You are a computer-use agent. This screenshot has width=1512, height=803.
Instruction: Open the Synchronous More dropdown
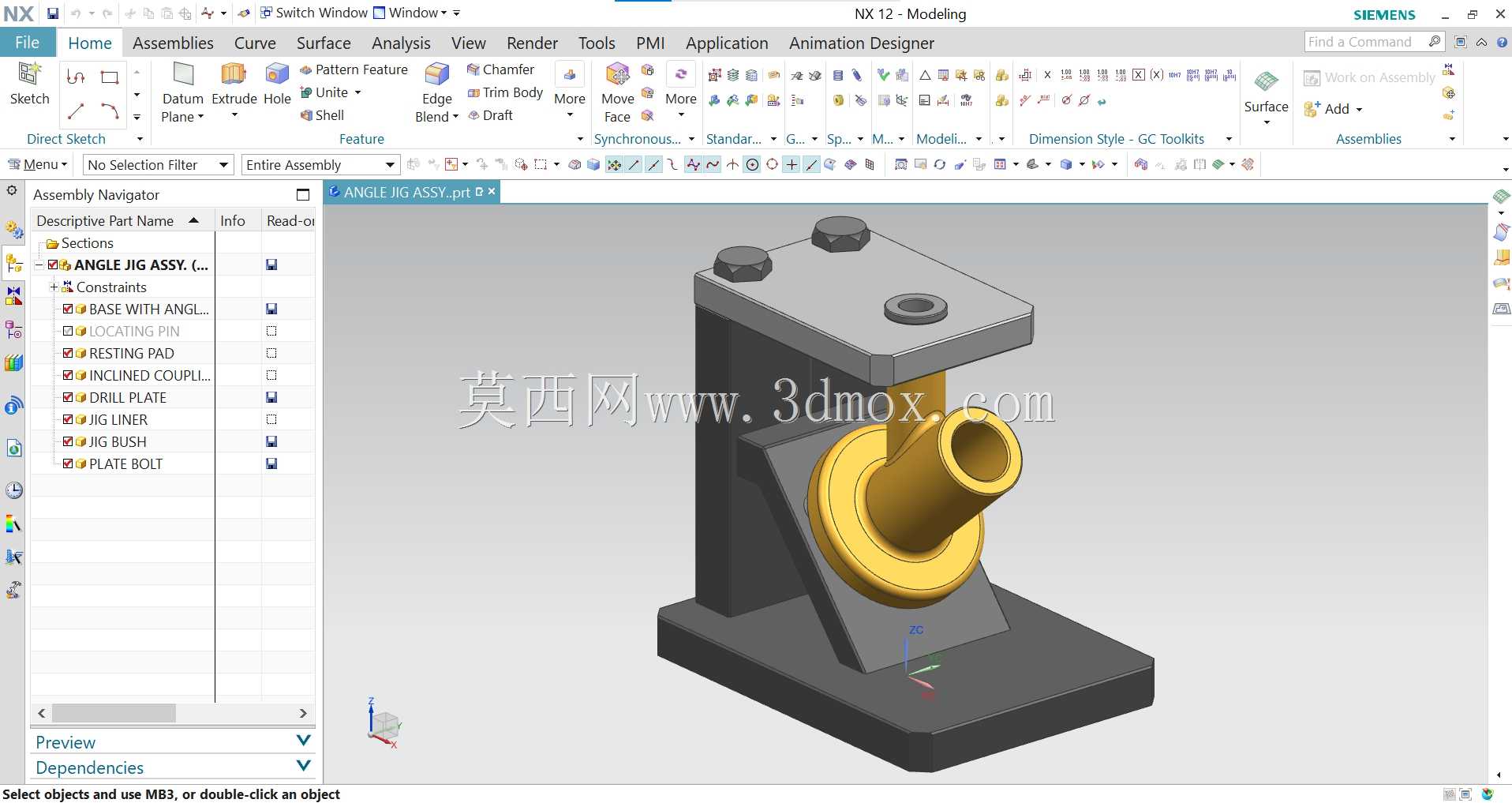681,92
